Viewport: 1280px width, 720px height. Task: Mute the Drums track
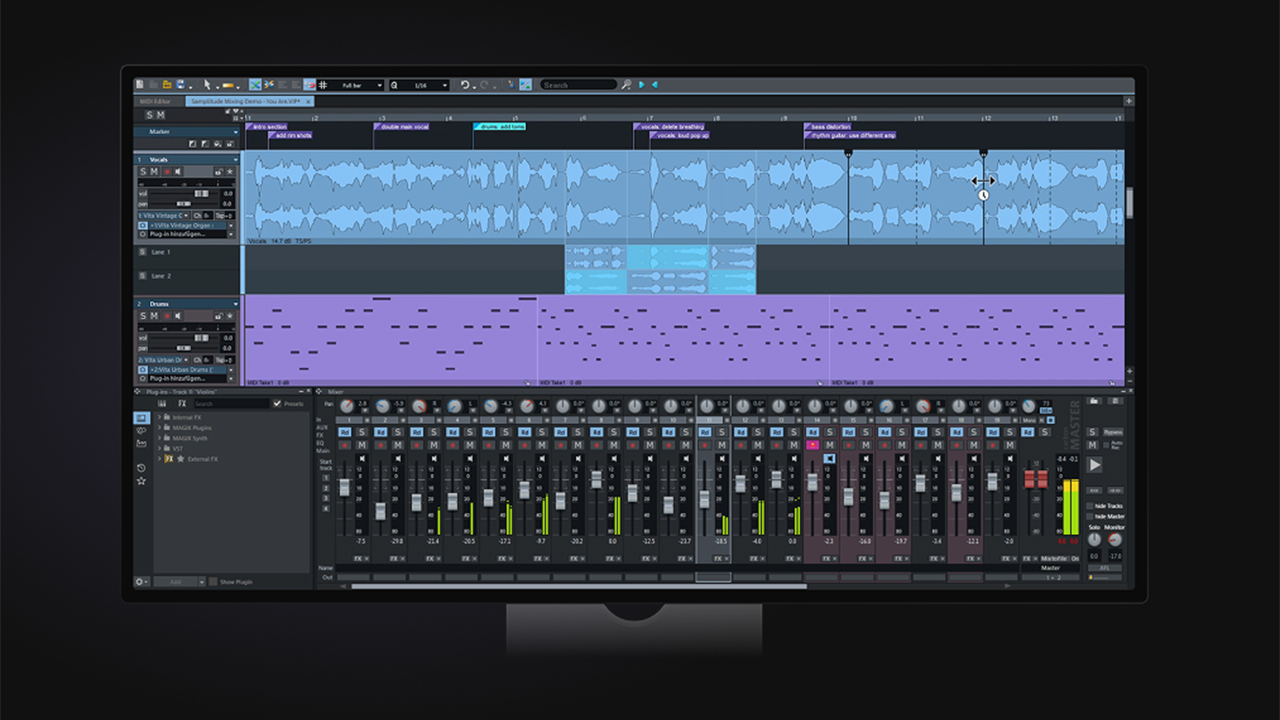click(x=155, y=316)
